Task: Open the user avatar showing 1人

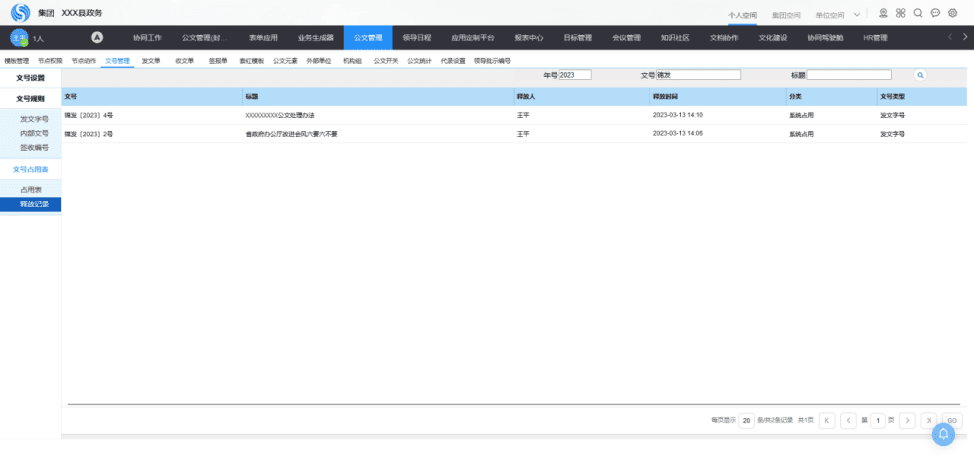Action: (x=19, y=38)
